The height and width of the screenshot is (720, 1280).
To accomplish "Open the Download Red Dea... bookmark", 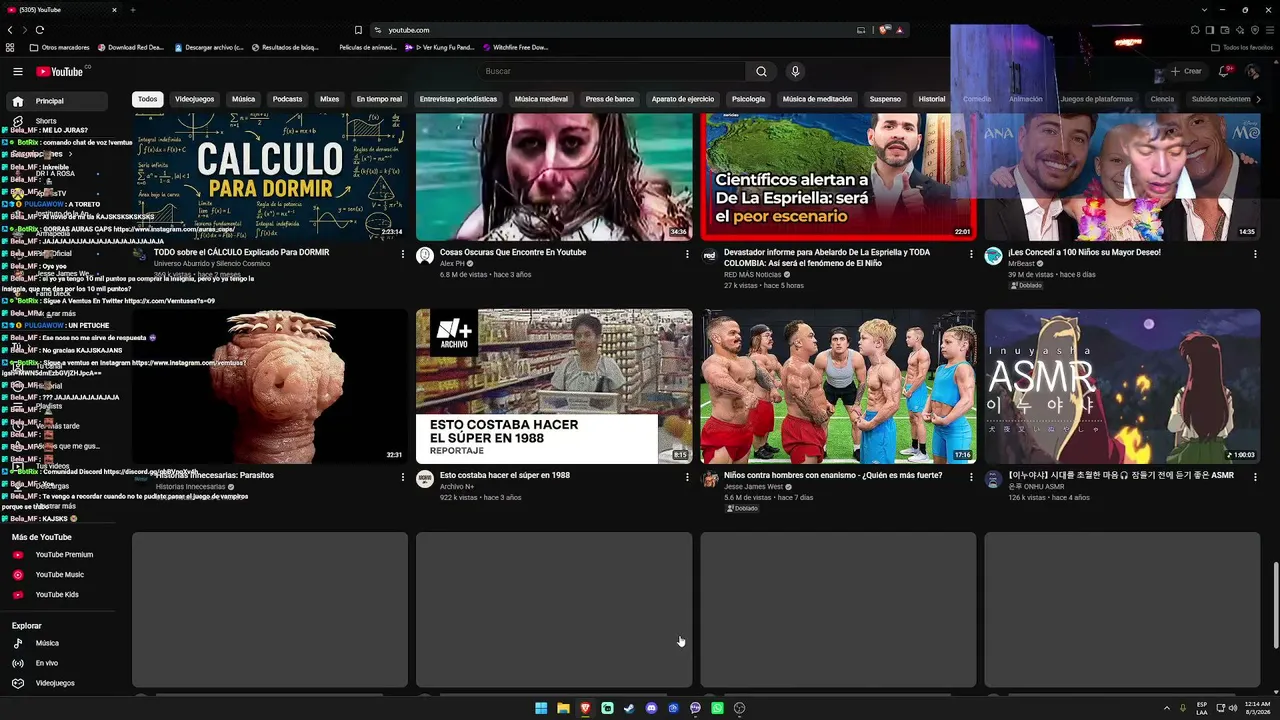I will (x=130, y=47).
